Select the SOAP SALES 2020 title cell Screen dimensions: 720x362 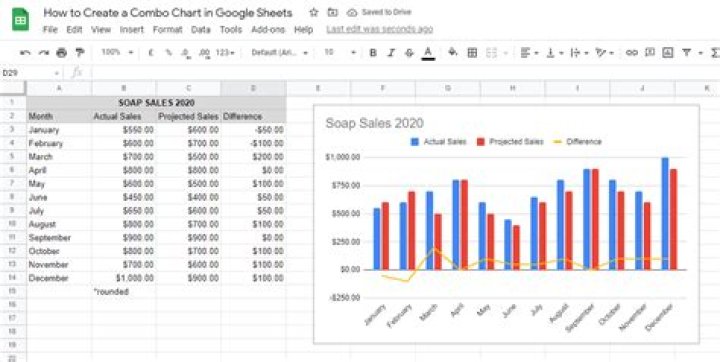tap(156, 102)
